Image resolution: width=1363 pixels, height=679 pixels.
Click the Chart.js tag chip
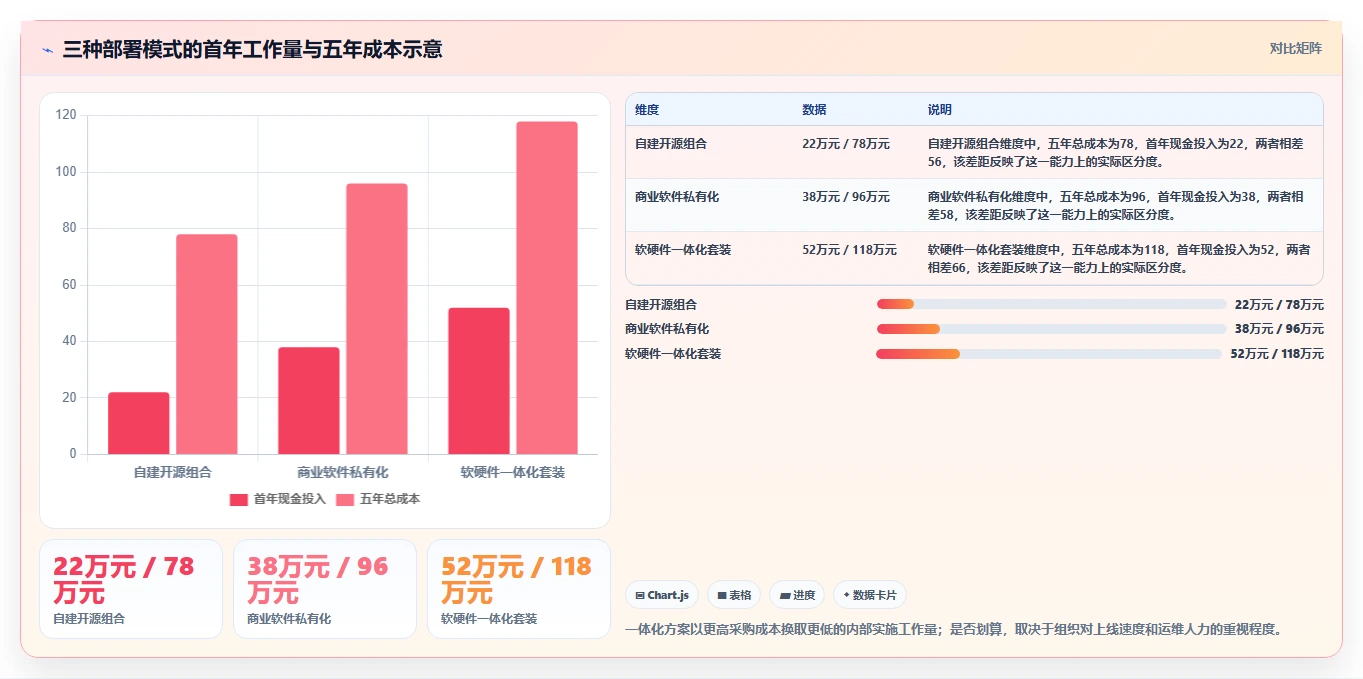click(x=662, y=595)
